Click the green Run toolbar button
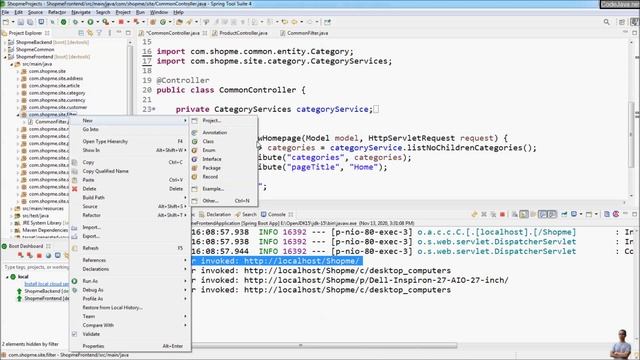640x360 pixels. 90,22
